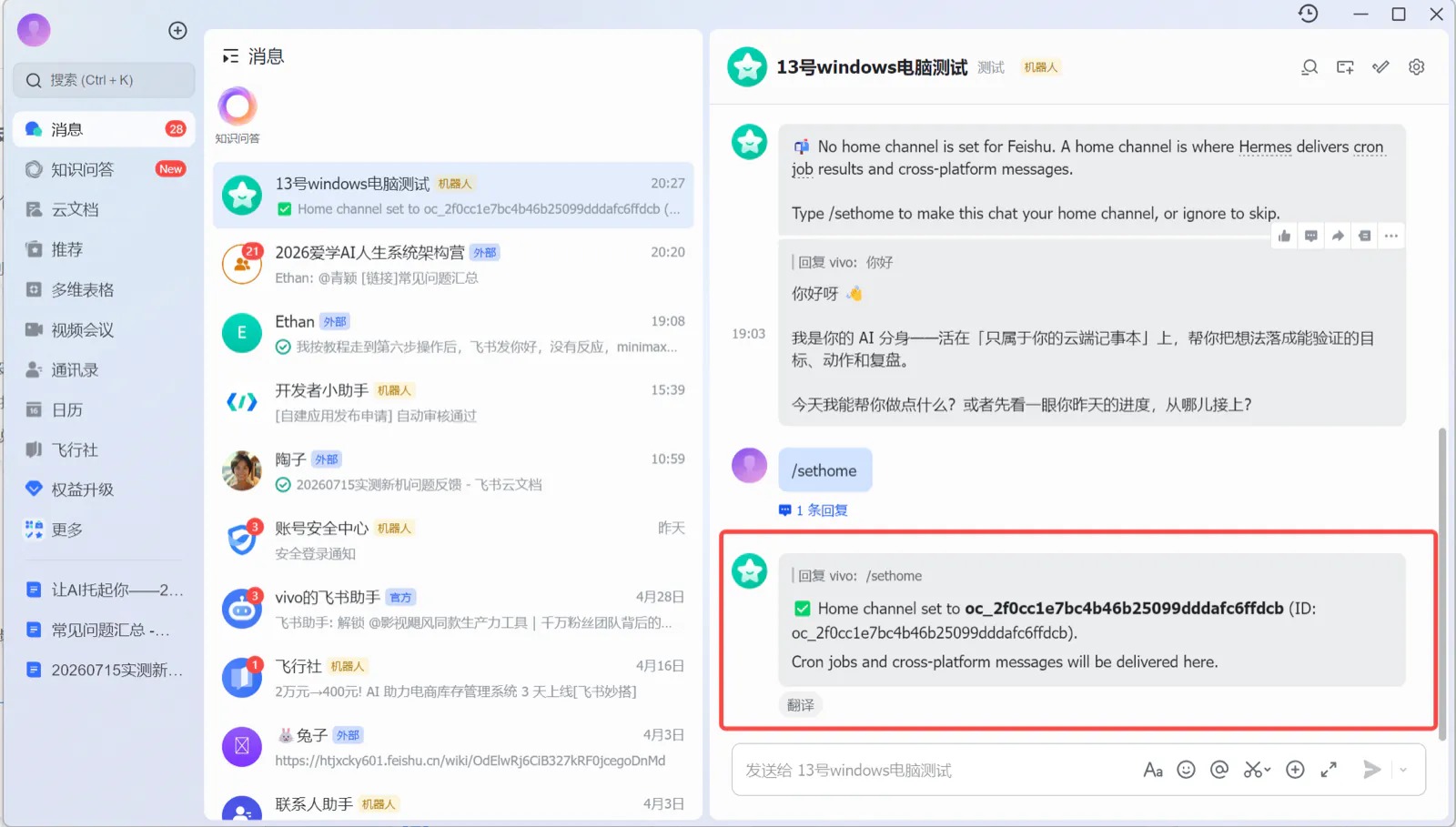Image resolution: width=1456 pixels, height=827 pixels.
Task: Click forward arrow on message toolbar
Action: [x=1338, y=236]
